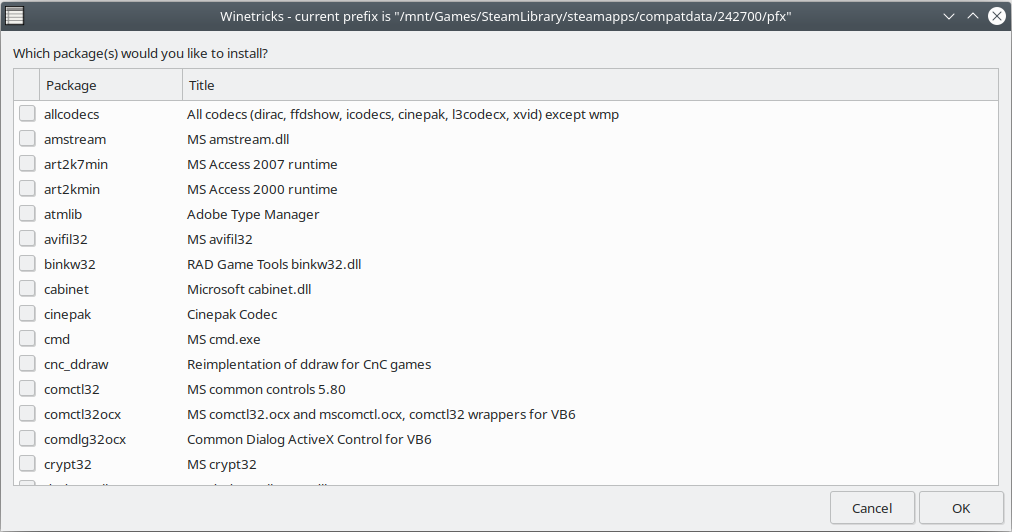This screenshot has width=1012, height=532.
Task: Click the Cancel button
Action: tap(872, 508)
